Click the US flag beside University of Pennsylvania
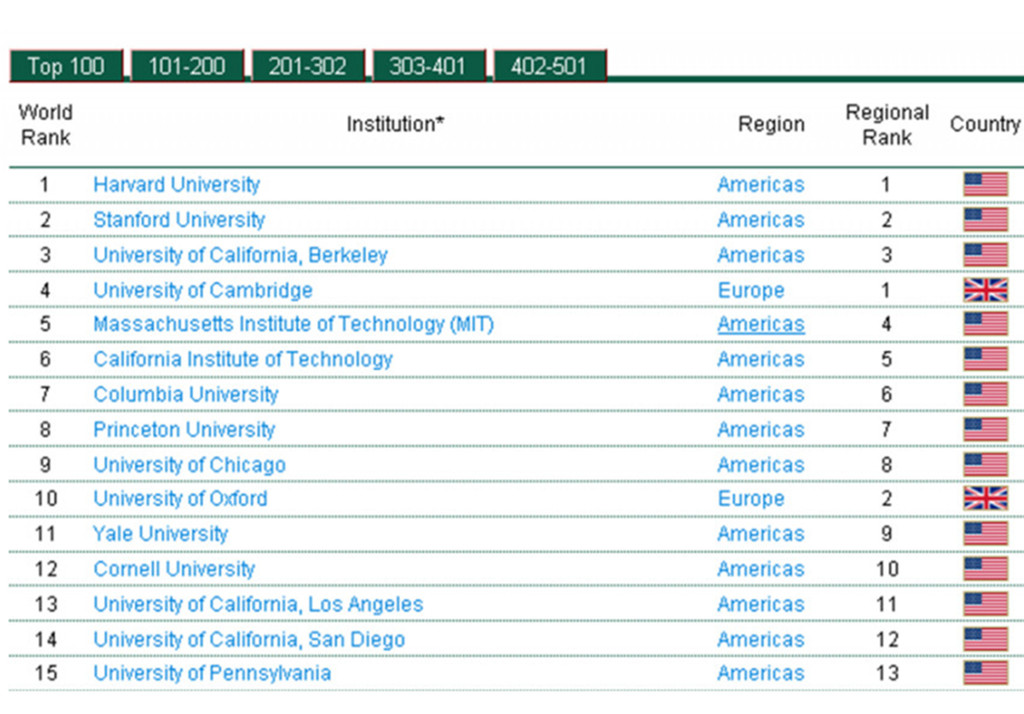Image resolution: width=1024 pixels, height=714 pixels. click(985, 673)
